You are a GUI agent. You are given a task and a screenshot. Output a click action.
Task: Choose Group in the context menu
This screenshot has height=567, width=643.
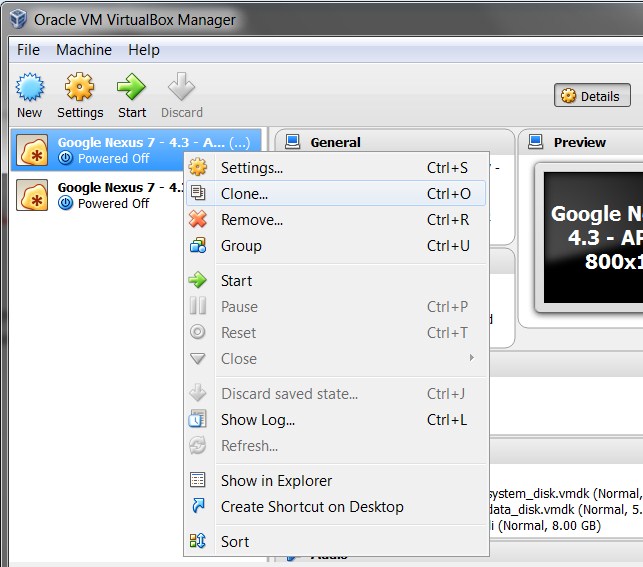tap(336, 246)
